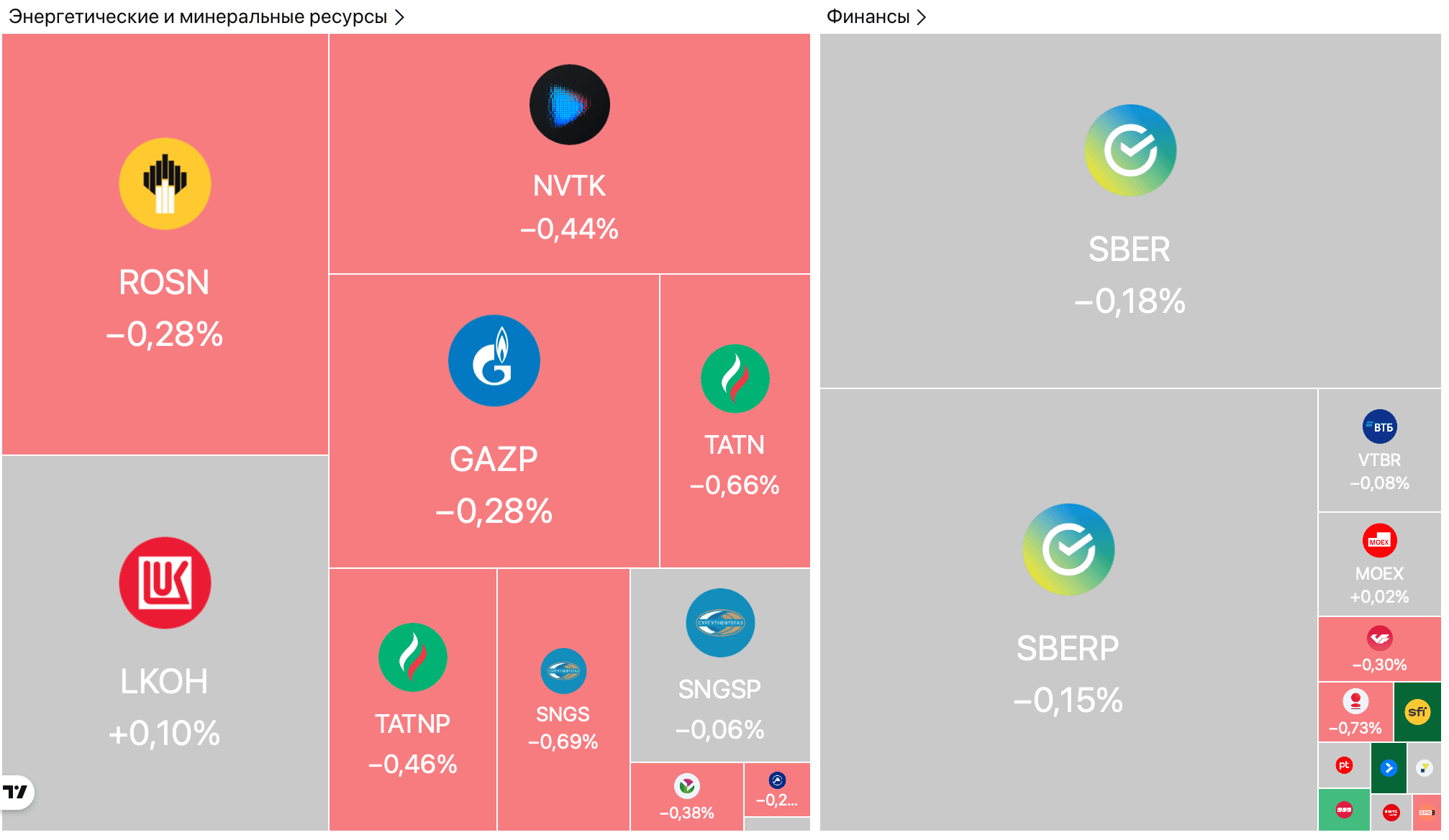Click the MOEX exchange logo
The height and width of the screenshot is (840, 1449).
click(x=1379, y=541)
